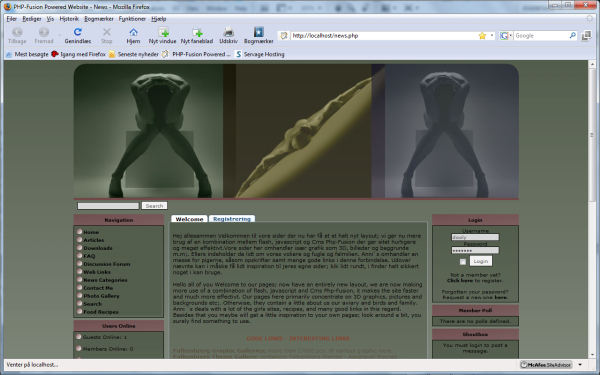This screenshot has height=375, width=600.
Task: Open FAQ navigation link
Action: (x=89, y=256)
